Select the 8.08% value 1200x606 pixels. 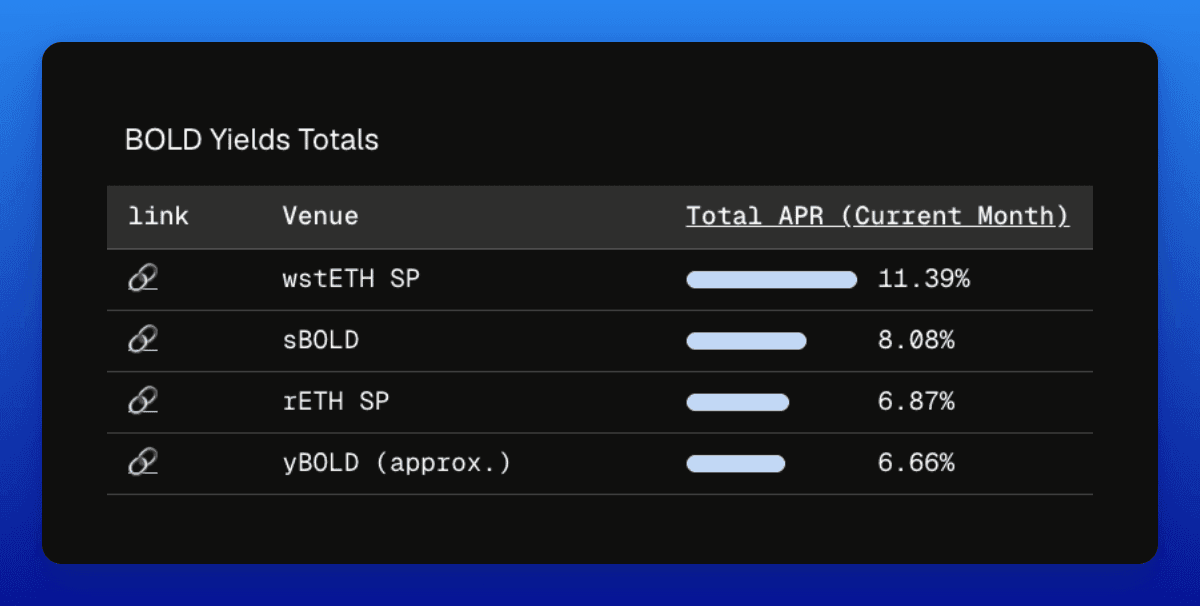[916, 341]
